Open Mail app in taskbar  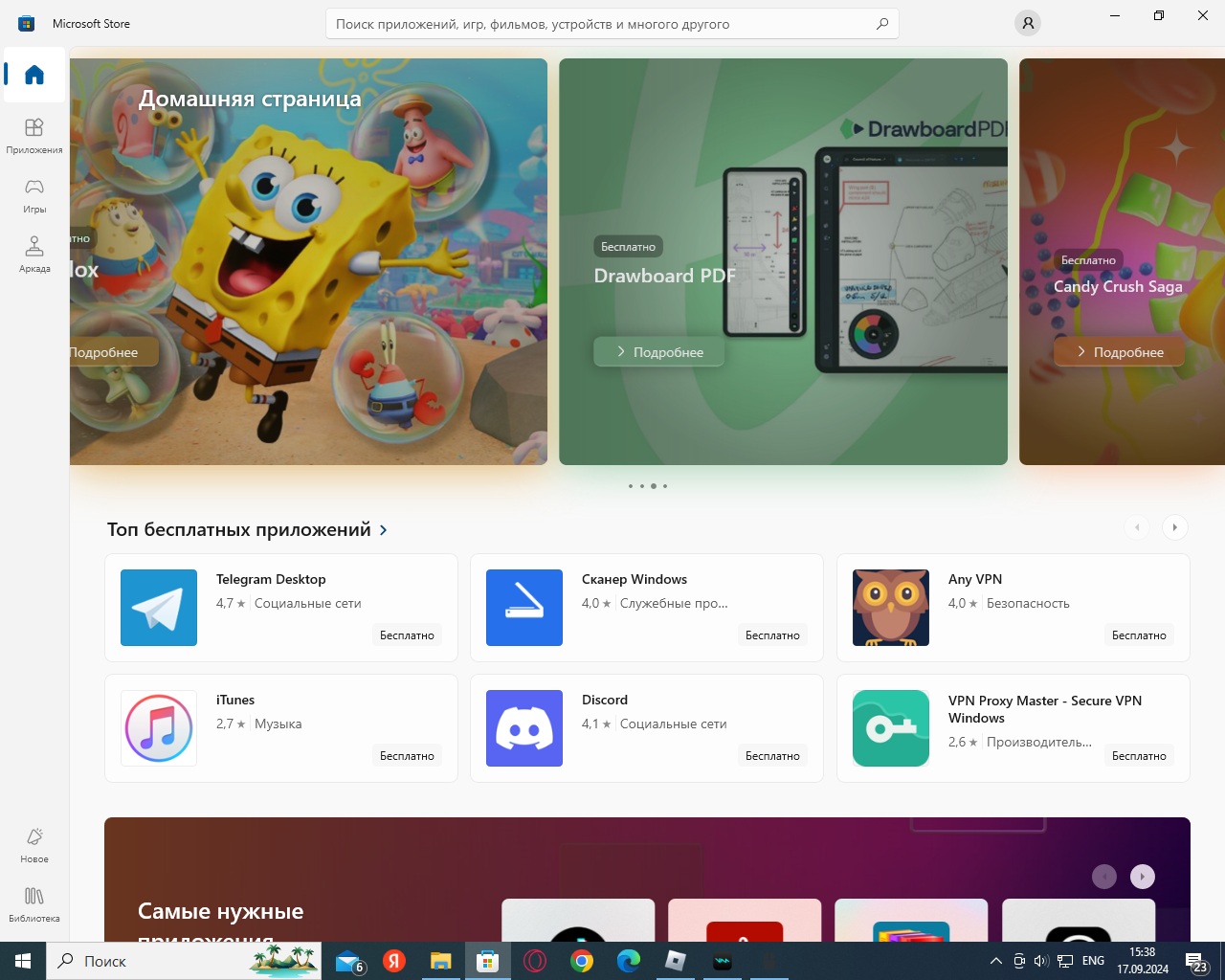click(x=348, y=961)
